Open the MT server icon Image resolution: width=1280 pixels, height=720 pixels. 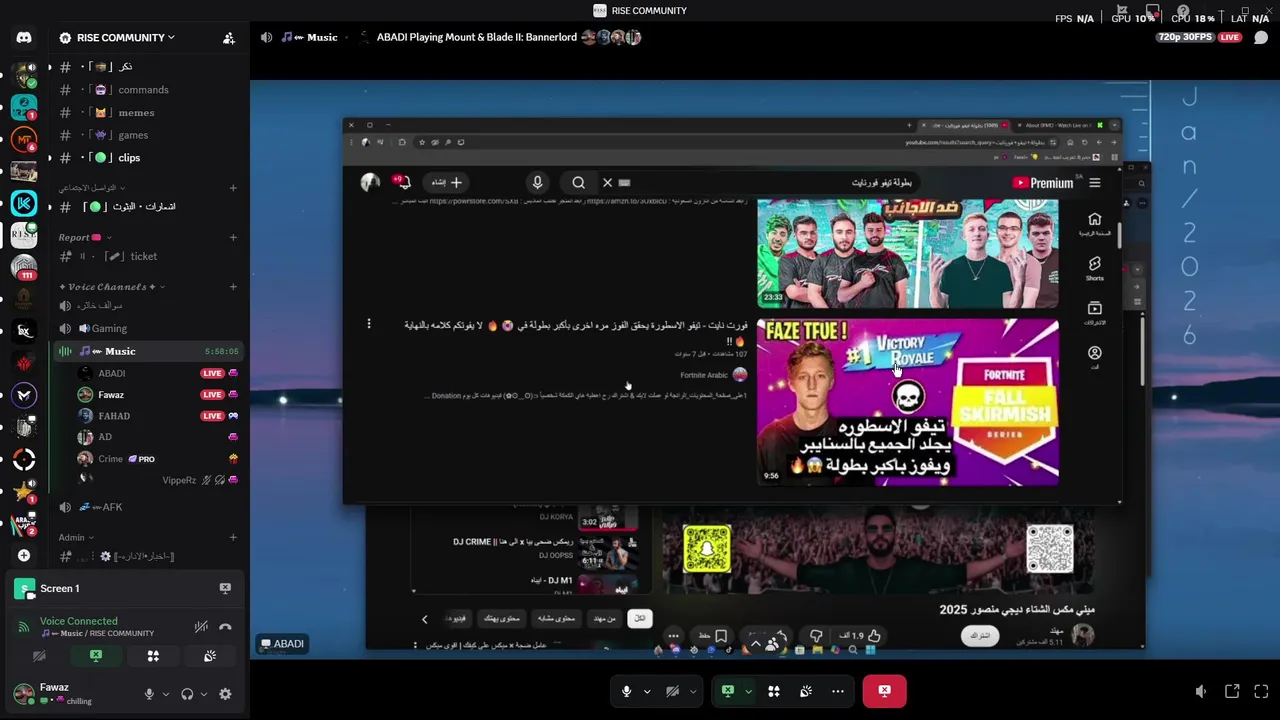(x=24, y=139)
